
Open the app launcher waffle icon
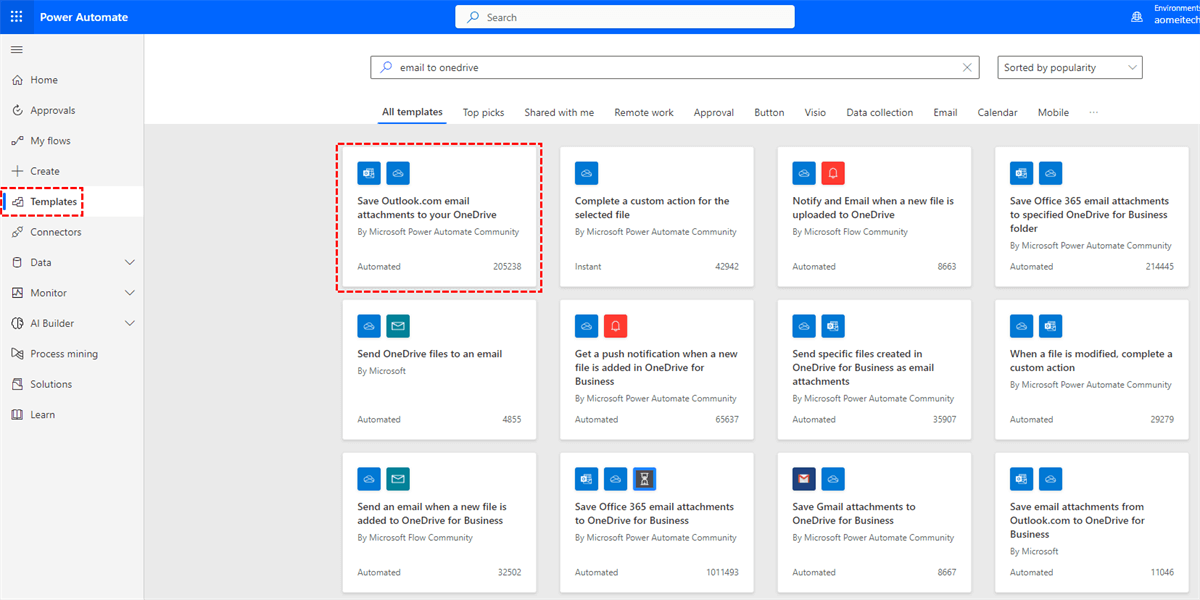pos(16,17)
